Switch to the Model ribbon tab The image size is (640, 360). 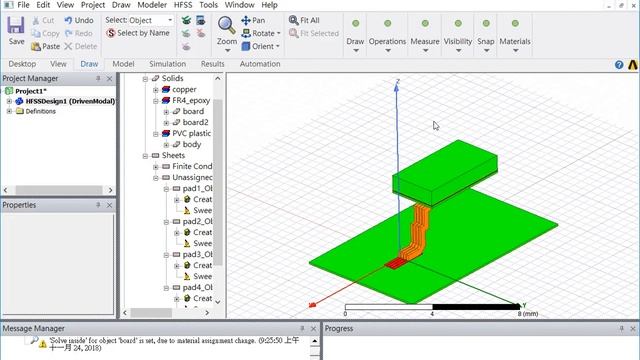(x=123, y=64)
